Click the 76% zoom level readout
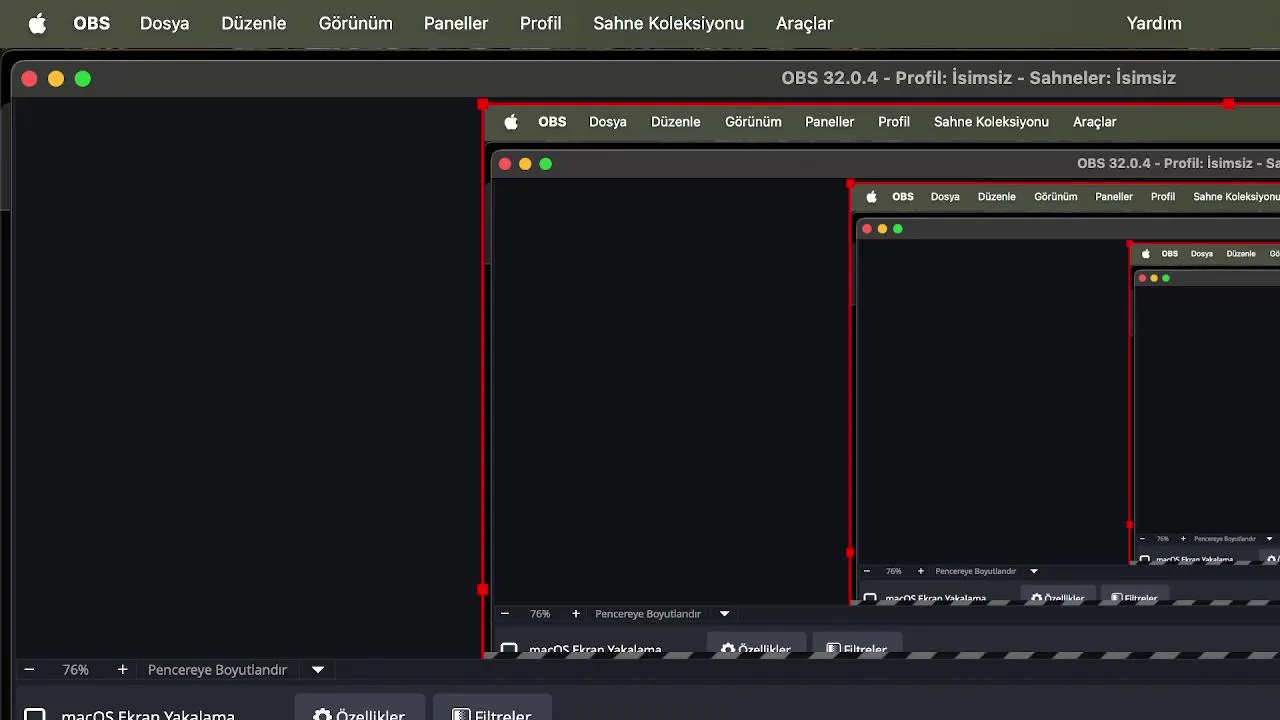Image resolution: width=1280 pixels, height=720 pixels. 76,670
